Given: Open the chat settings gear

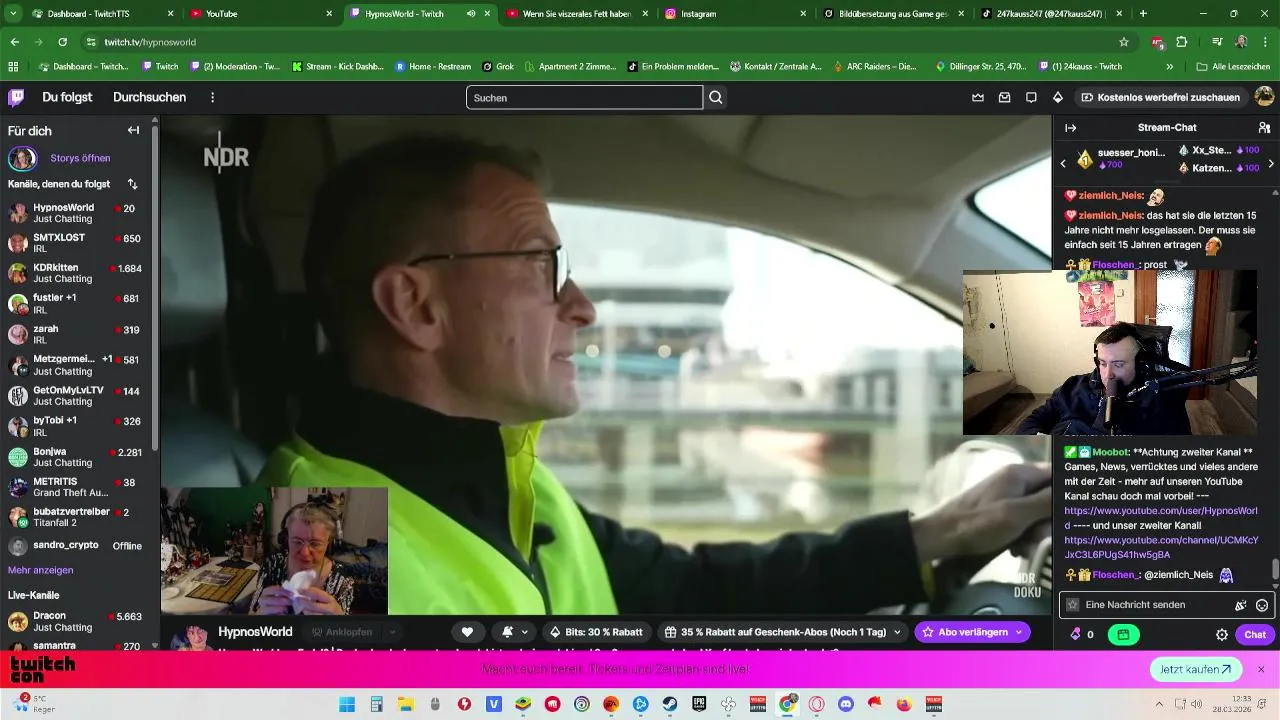Looking at the screenshot, I should tap(1222, 634).
